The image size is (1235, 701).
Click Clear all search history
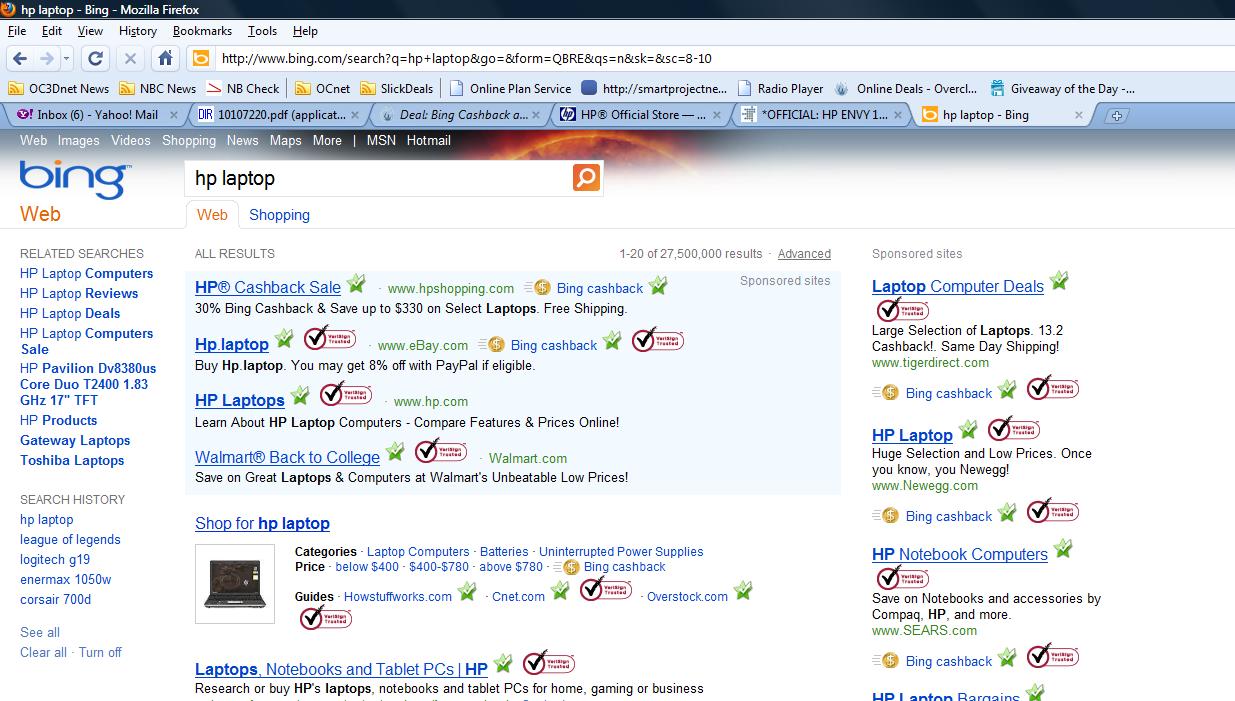pyautogui.click(x=43, y=652)
